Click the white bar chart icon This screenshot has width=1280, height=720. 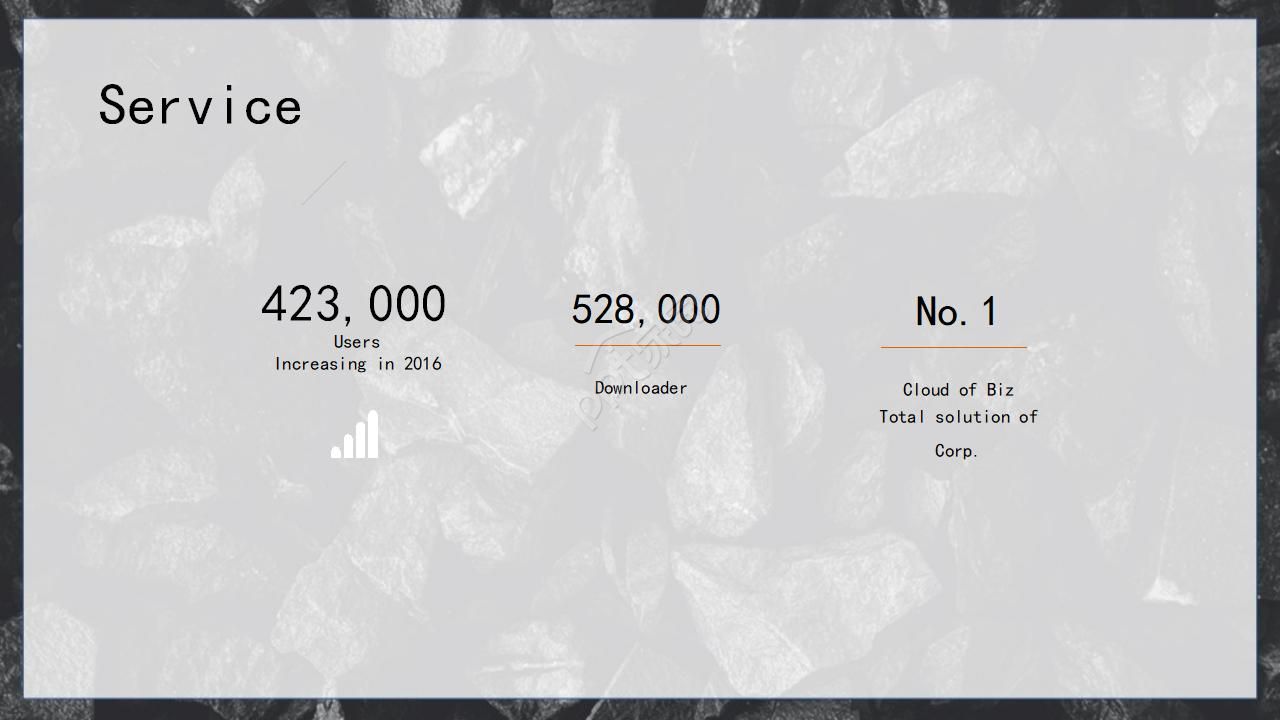point(355,436)
